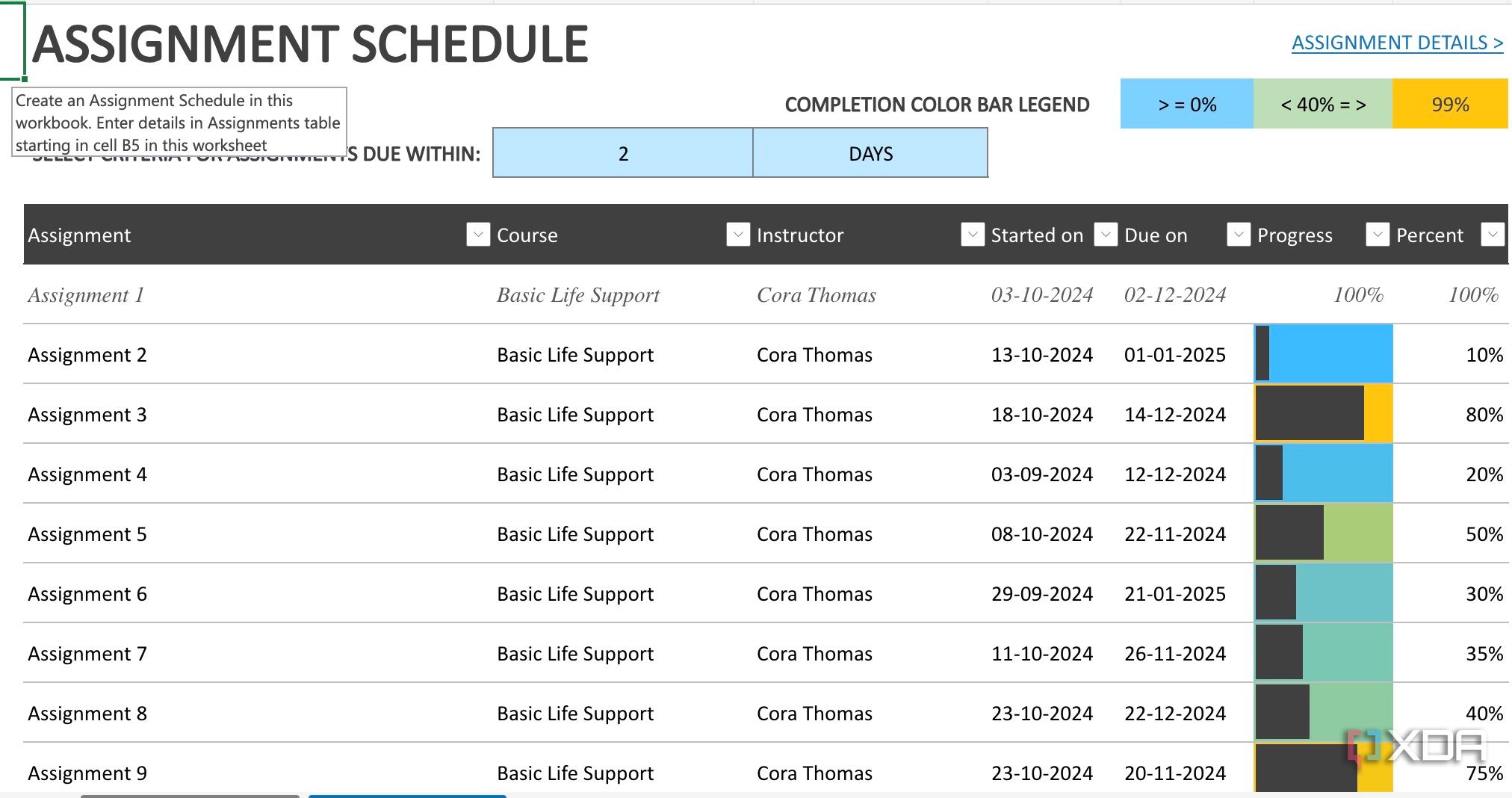Select Assignment 5 progress bar cell
This screenshot has height=798, width=1512.
tap(1323, 533)
